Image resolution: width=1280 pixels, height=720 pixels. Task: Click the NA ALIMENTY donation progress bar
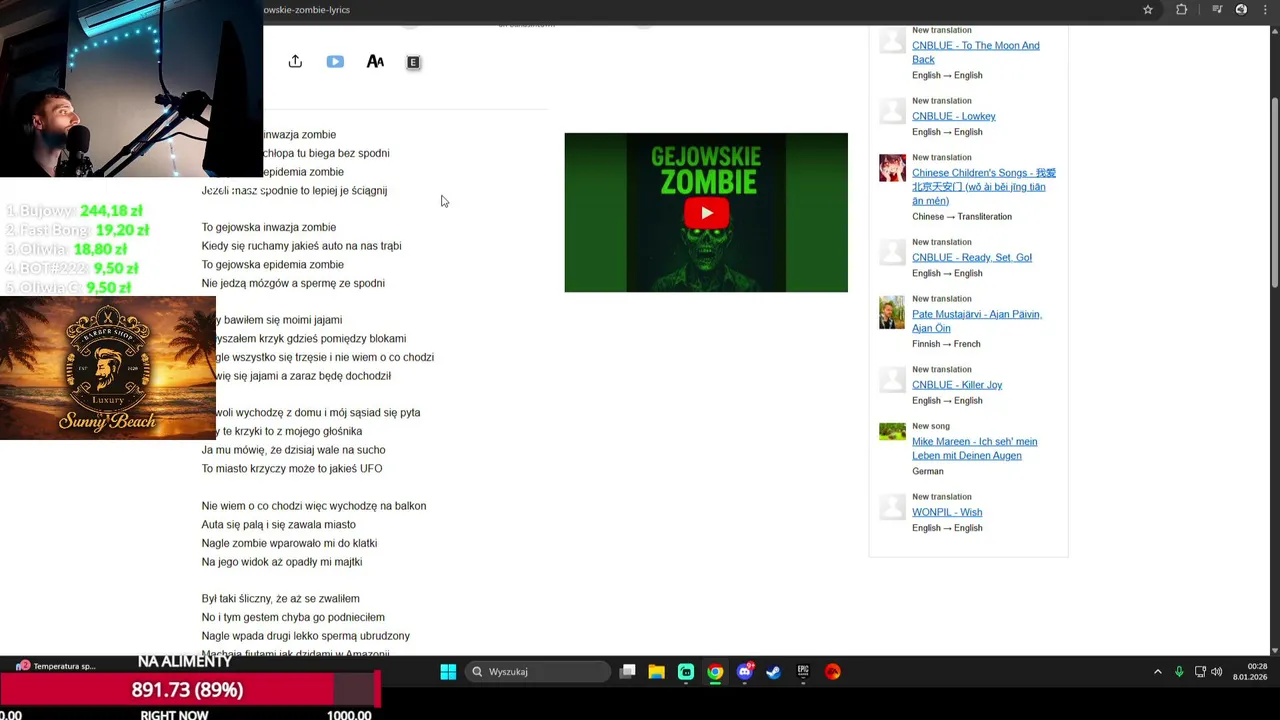click(190, 690)
